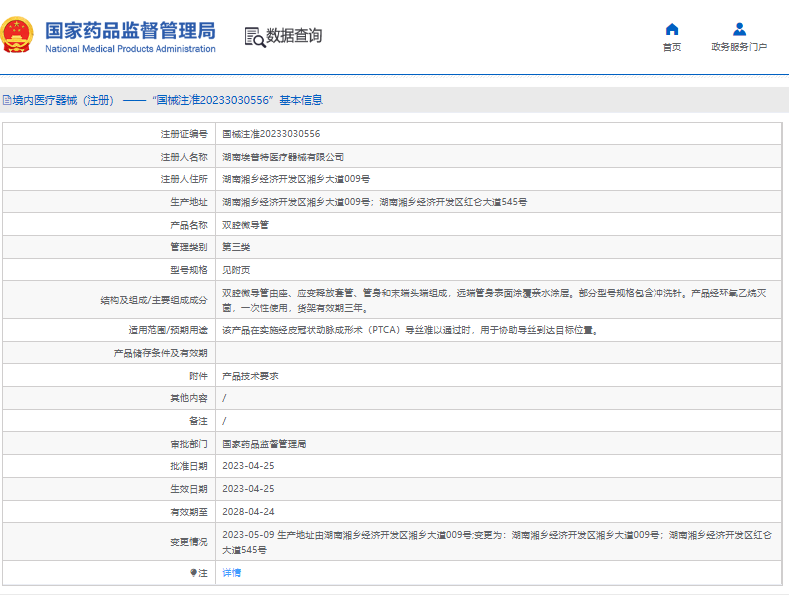Click expiry date 2028-04-24

pos(248,512)
